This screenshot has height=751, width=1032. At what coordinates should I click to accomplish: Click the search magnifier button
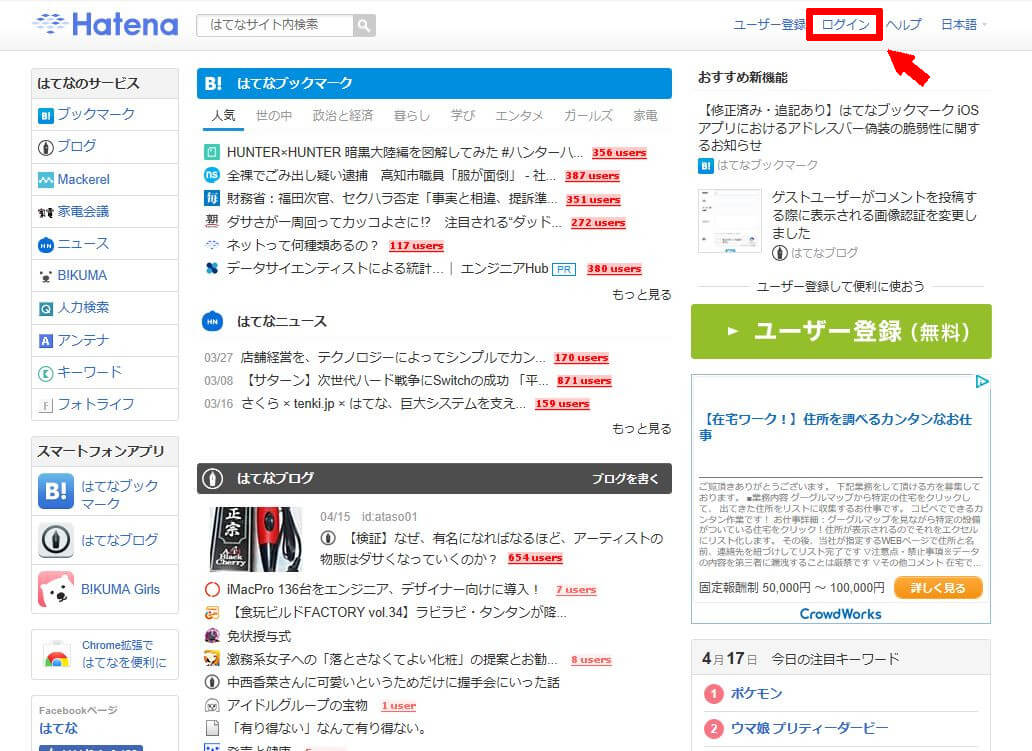364,26
